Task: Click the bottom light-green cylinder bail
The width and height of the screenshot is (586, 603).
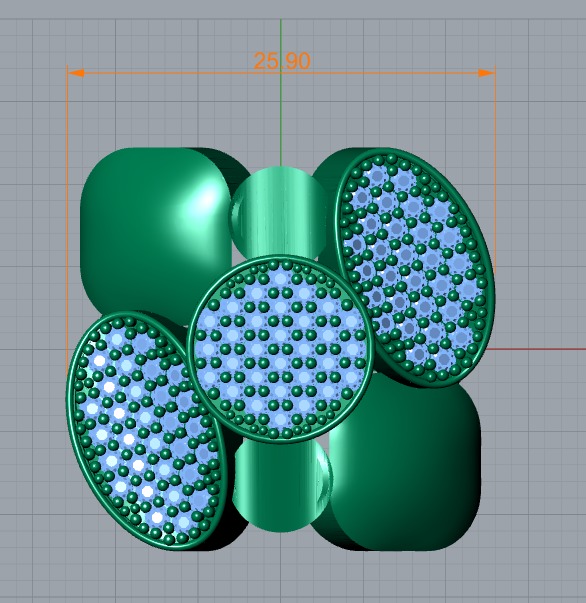Action: [x=282, y=485]
